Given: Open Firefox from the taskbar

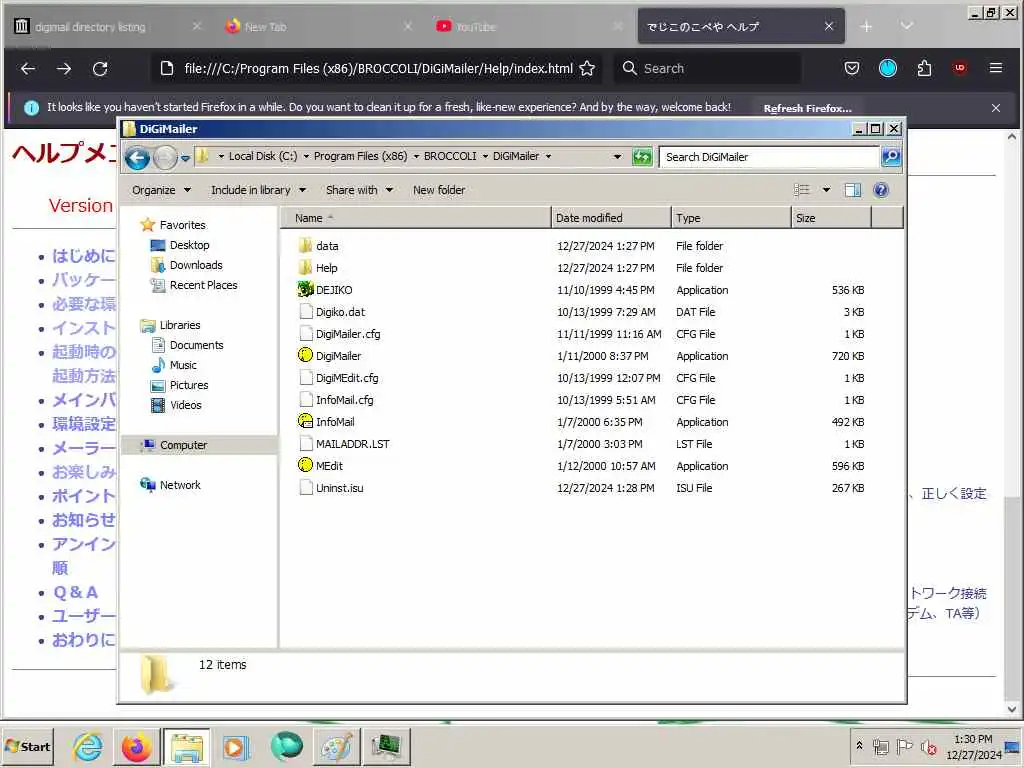Looking at the screenshot, I should (x=136, y=746).
